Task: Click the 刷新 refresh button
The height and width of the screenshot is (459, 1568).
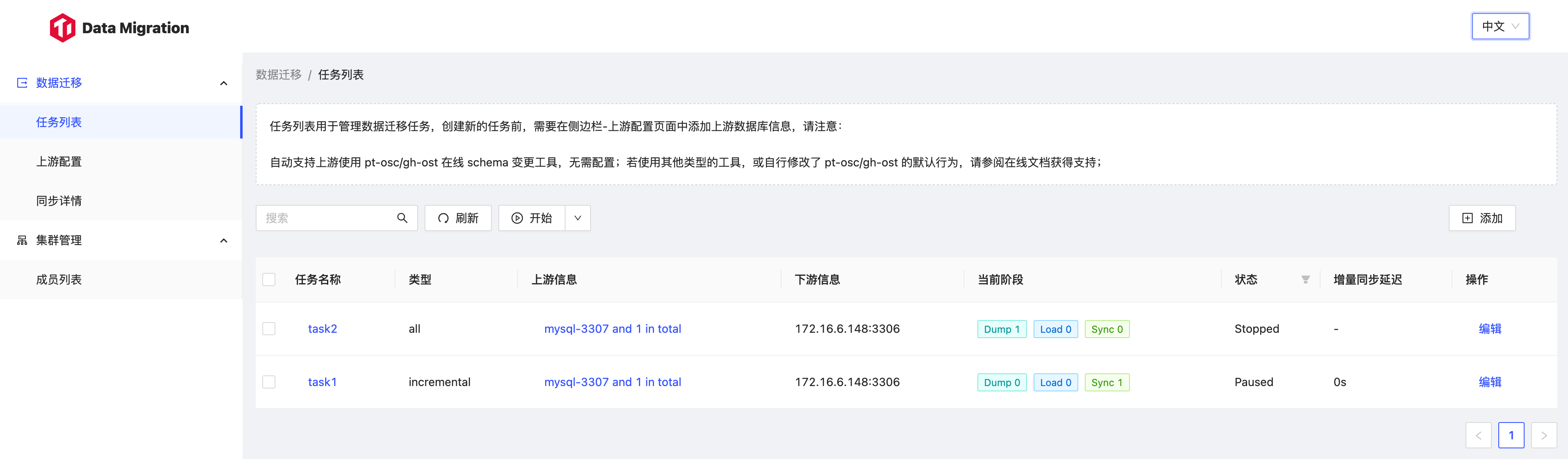Action: click(458, 218)
